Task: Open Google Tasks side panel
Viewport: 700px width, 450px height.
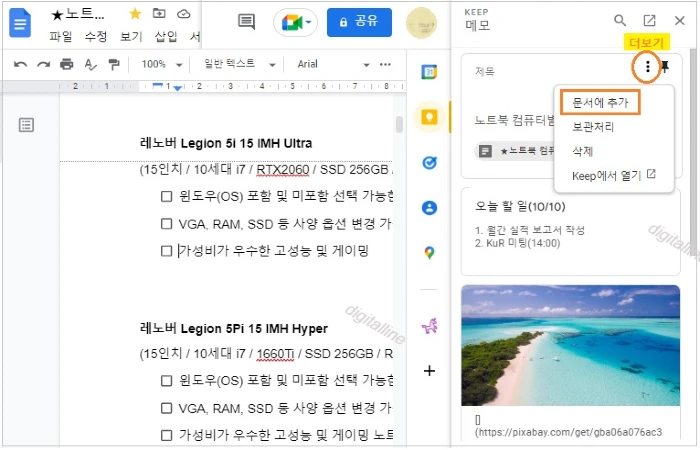Action: 429,163
